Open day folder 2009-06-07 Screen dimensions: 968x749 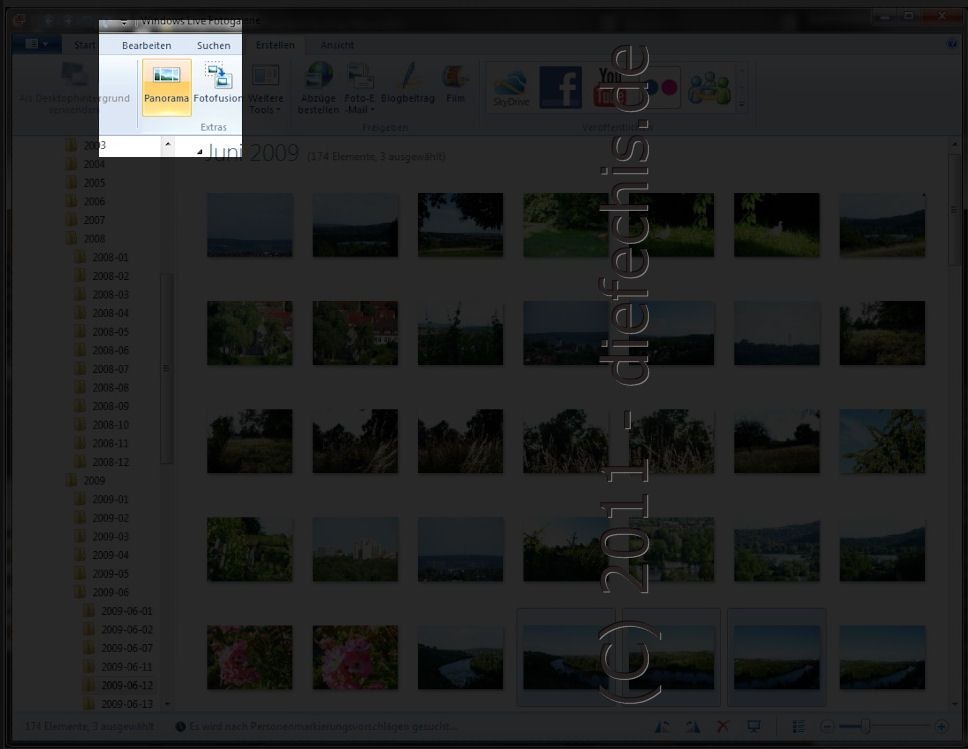pyautogui.click(x=127, y=648)
